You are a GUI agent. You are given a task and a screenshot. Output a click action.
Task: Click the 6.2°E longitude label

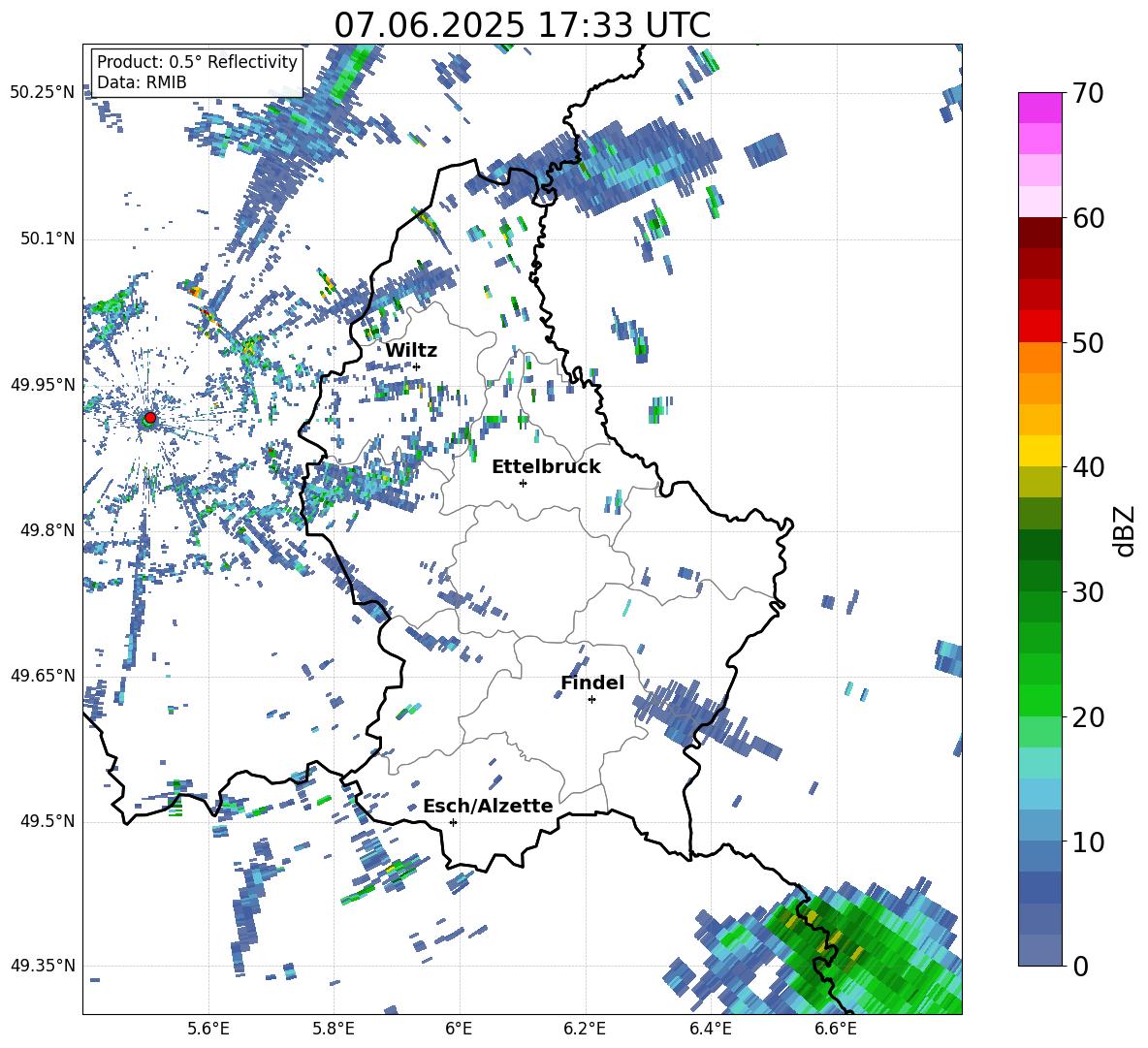click(x=585, y=1029)
